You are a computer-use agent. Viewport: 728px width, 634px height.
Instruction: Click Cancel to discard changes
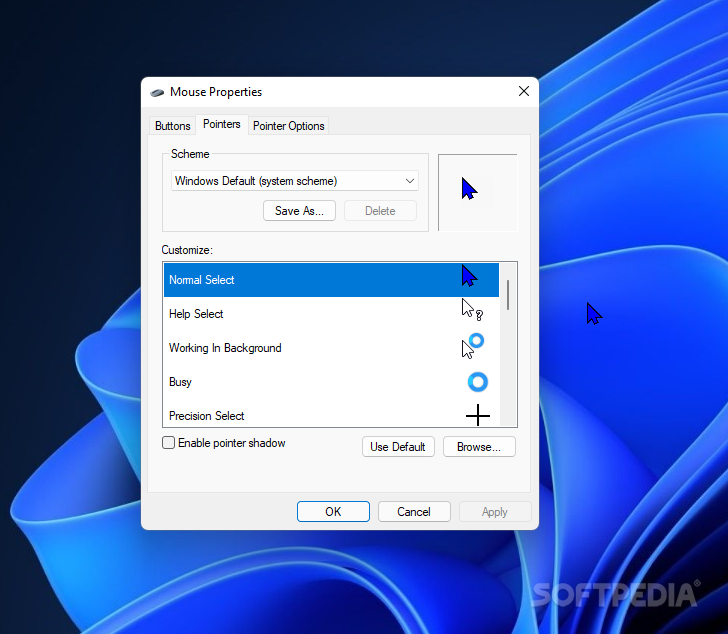click(x=414, y=511)
